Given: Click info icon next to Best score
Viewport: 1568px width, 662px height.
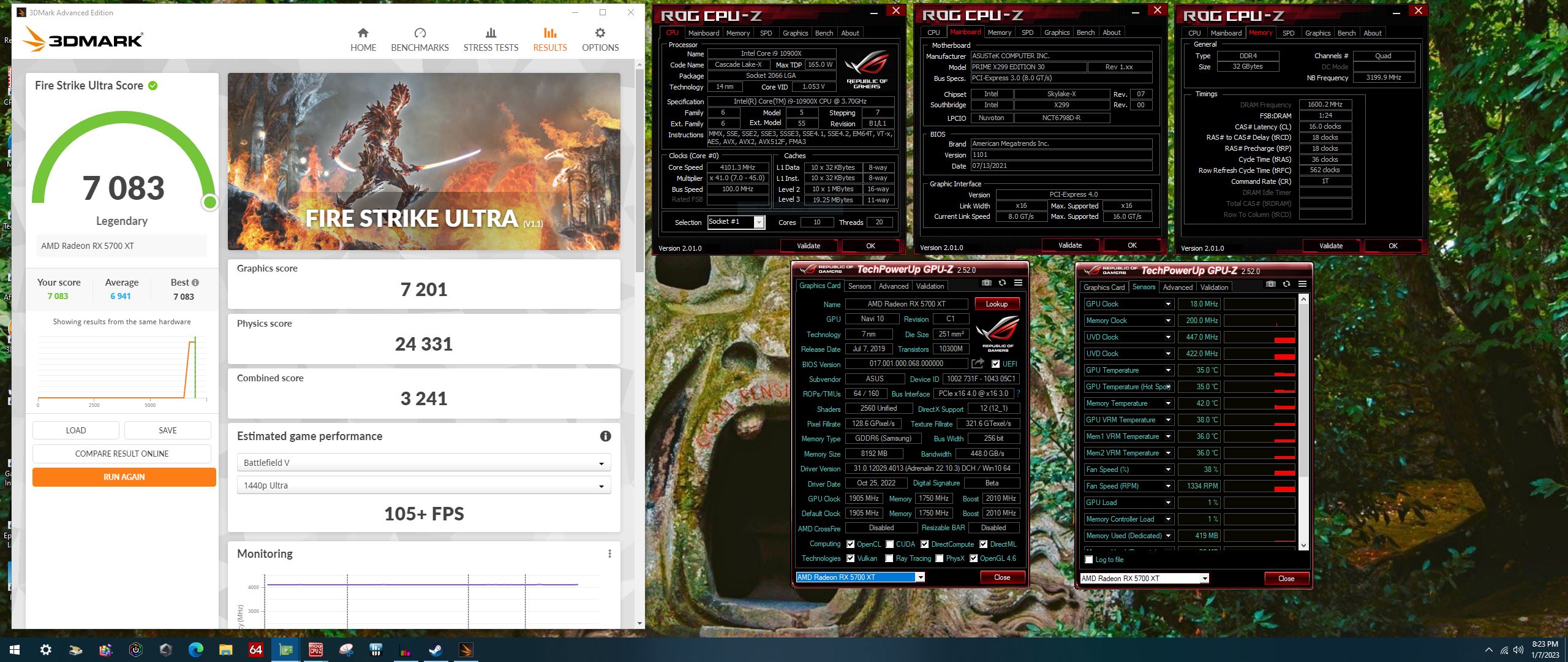Looking at the screenshot, I should pyautogui.click(x=195, y=283).
